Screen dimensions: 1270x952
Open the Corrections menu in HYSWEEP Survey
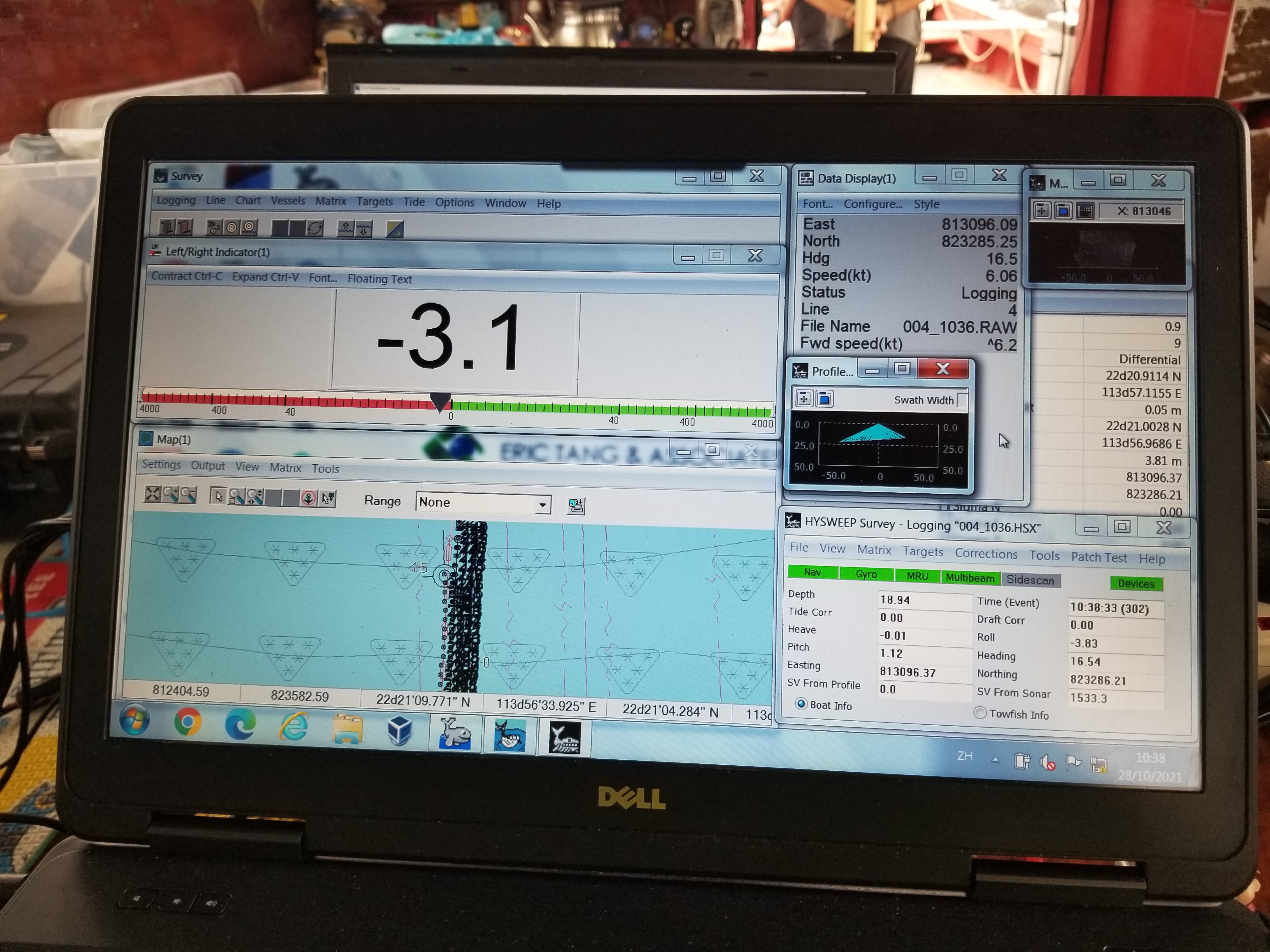986,554
